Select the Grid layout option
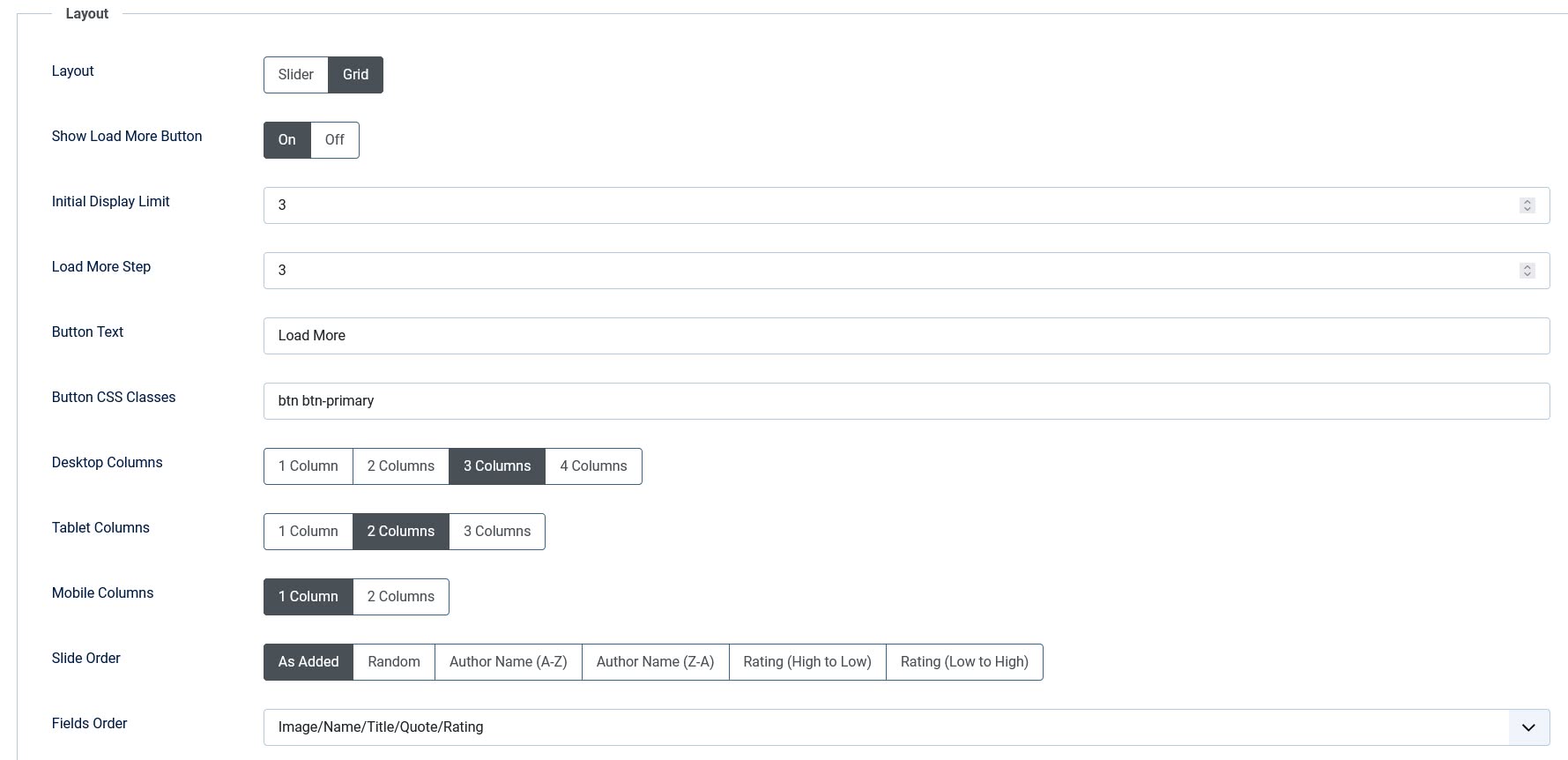1568x760 pixels. (355, 75)
